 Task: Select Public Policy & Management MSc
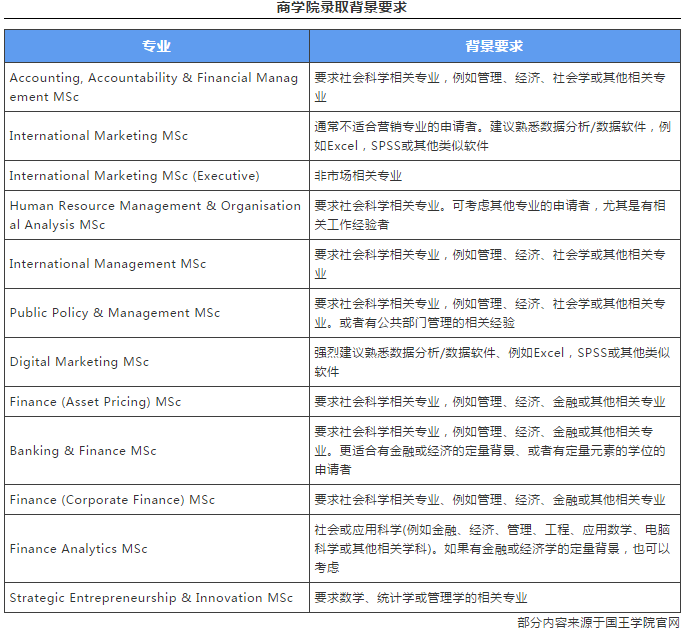(115, 313)
